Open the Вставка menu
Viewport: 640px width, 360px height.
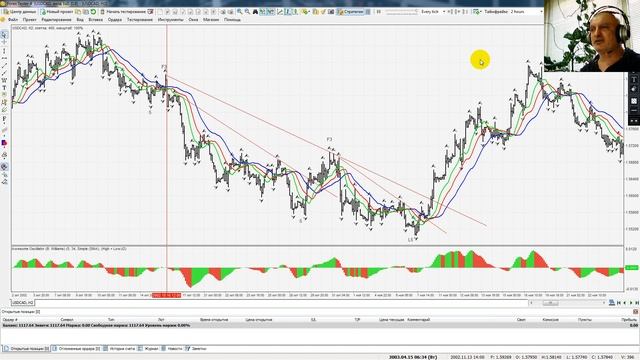pyautogui.click(x=96, y=20)
